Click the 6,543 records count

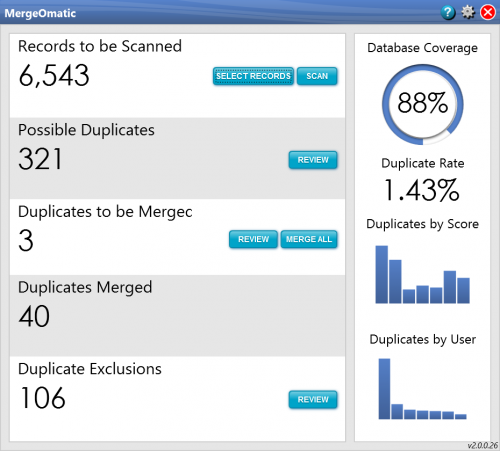(54, 75)
